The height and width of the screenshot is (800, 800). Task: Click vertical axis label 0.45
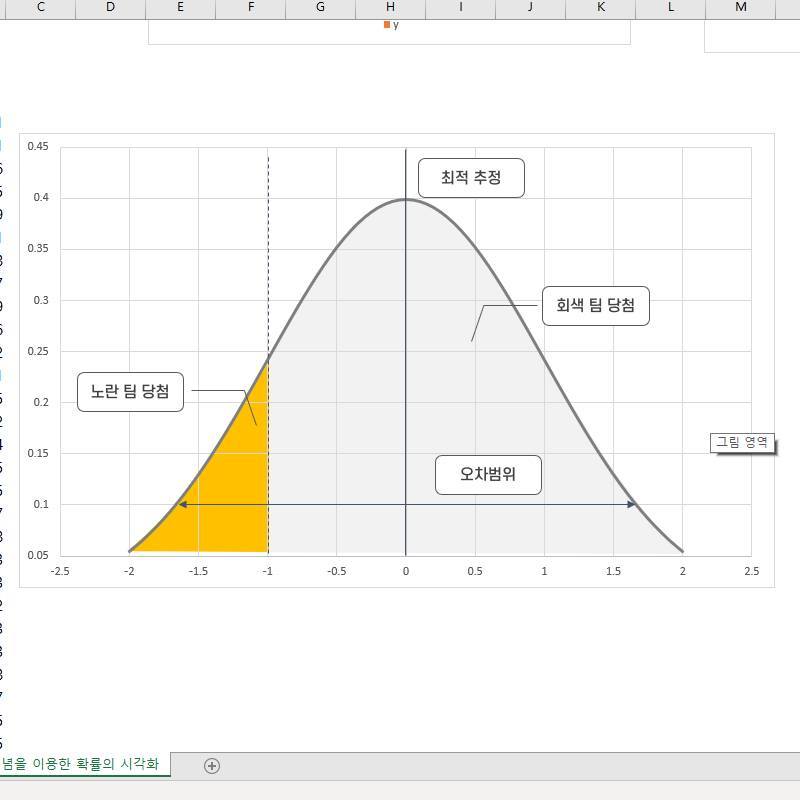coord(38,146)
